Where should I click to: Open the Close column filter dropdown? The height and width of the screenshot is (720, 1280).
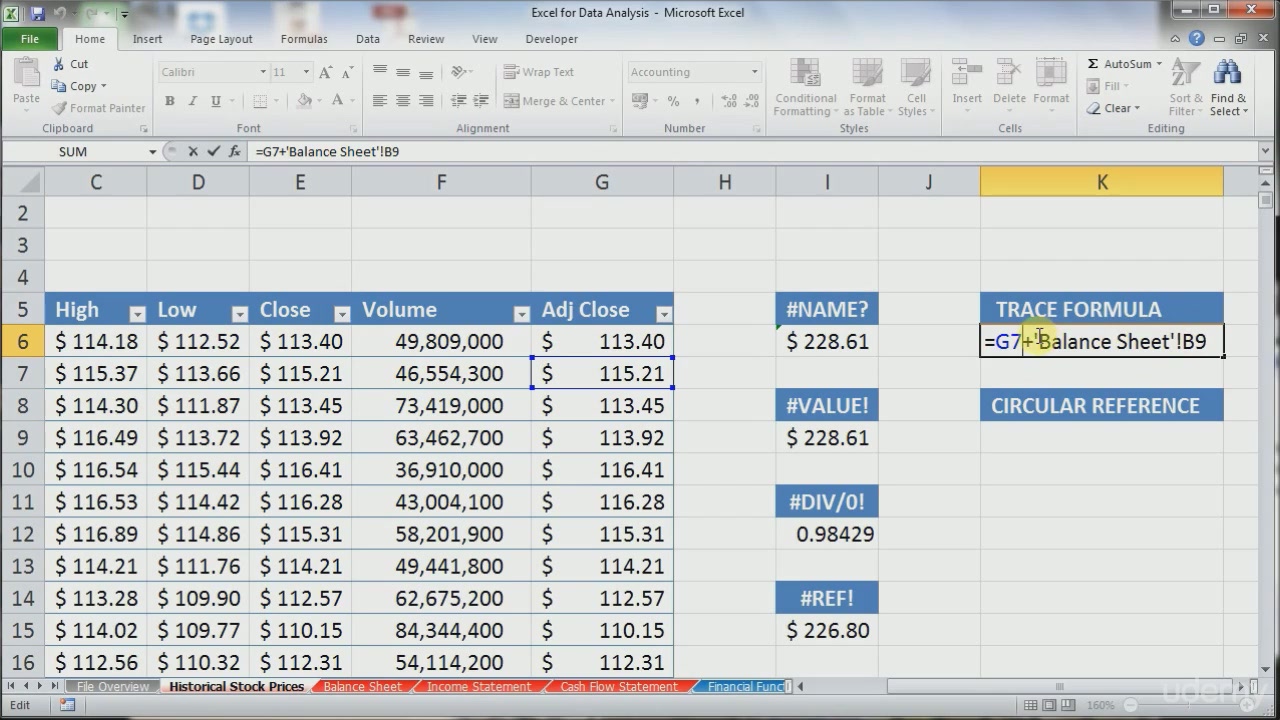(341, 314)
